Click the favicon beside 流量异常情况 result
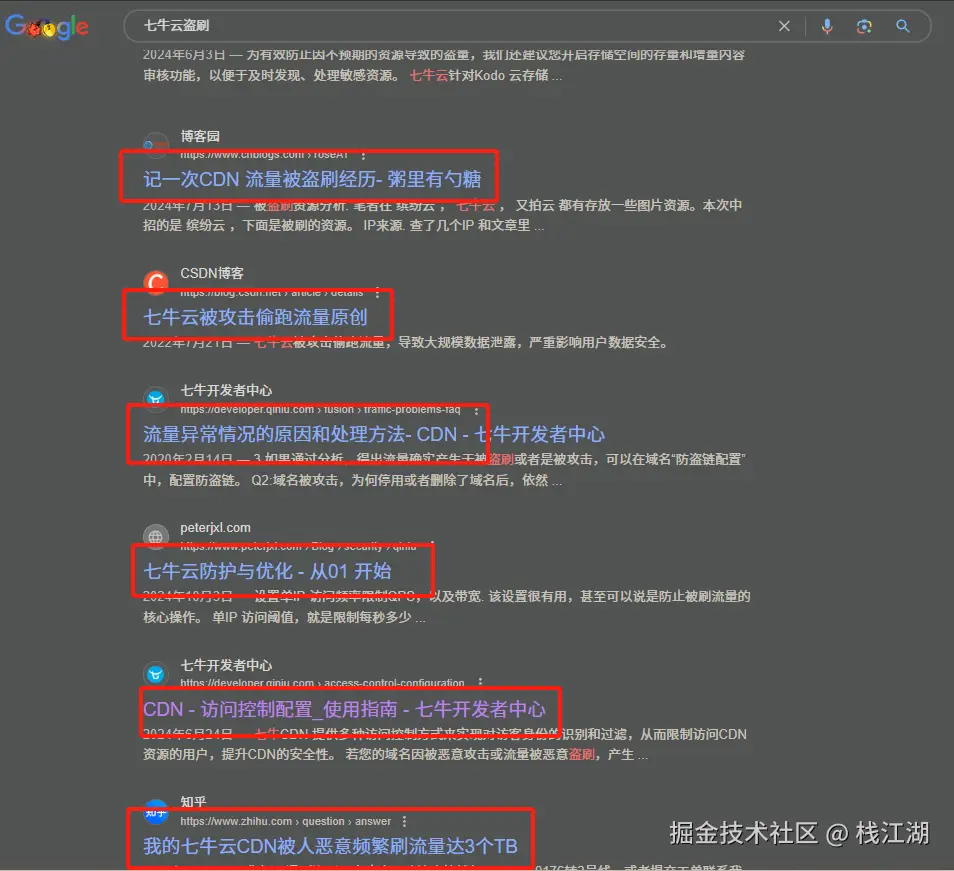 click(x=156, y=398)
